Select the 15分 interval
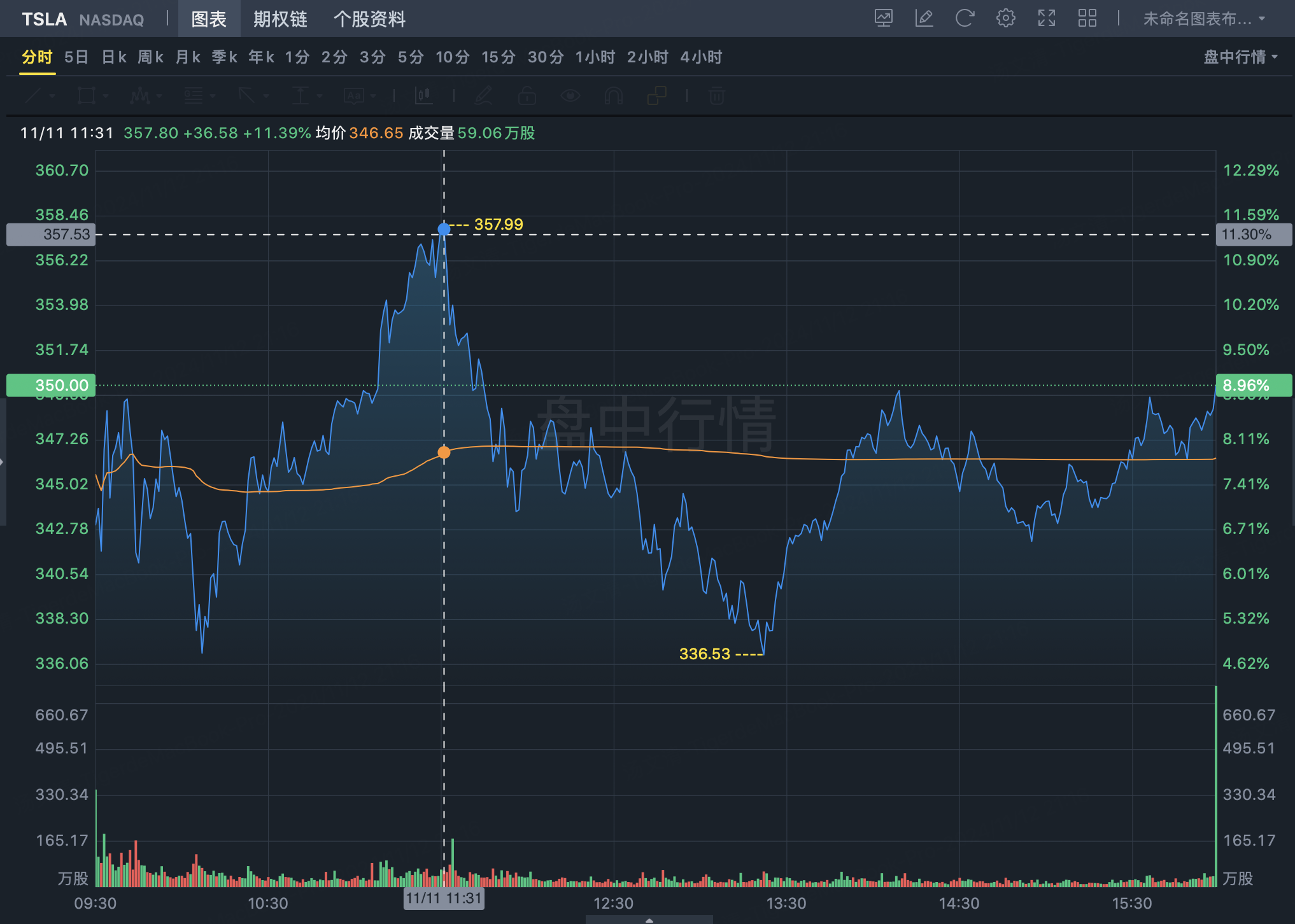Image resolution: width=1295 pixels, height=924 pixels. pos(498,57)
